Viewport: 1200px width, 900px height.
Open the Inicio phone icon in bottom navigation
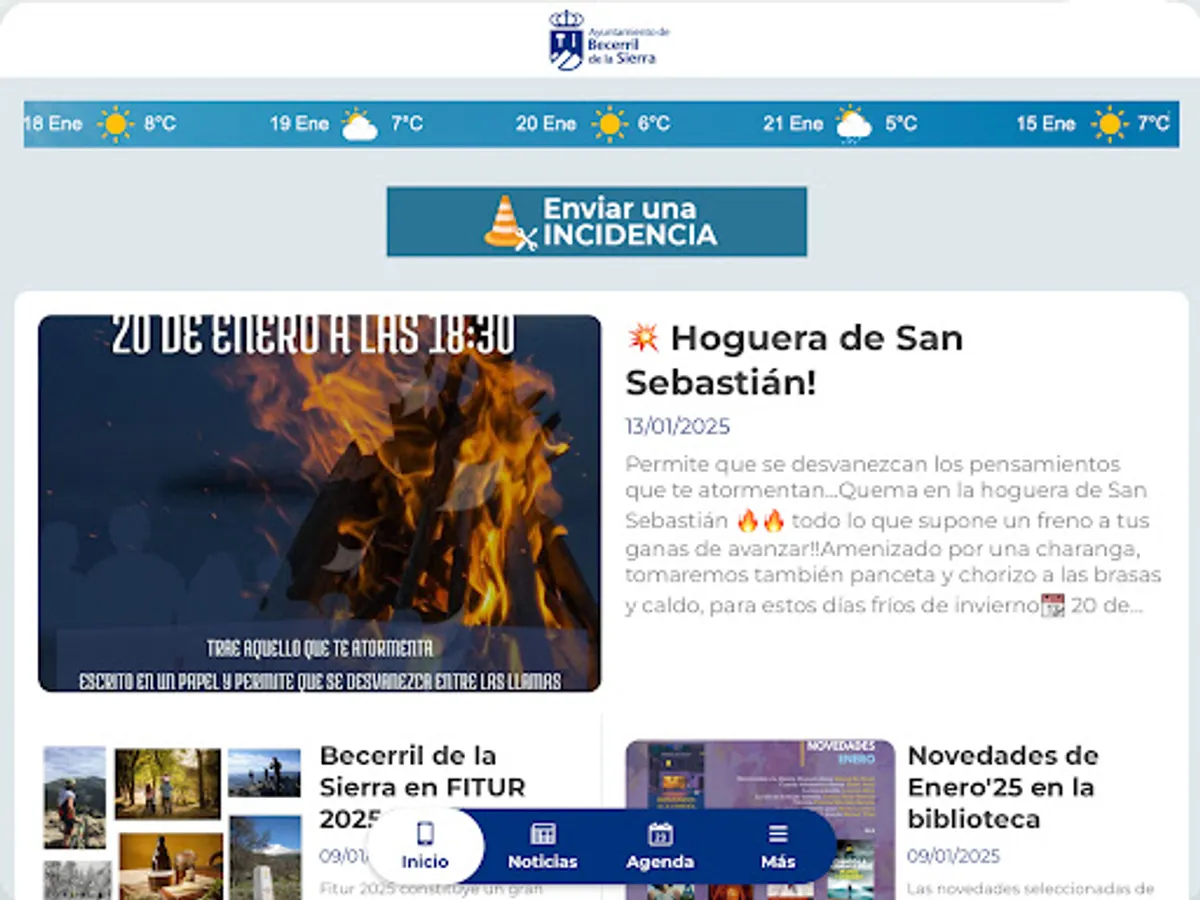[x=424, y=832]
